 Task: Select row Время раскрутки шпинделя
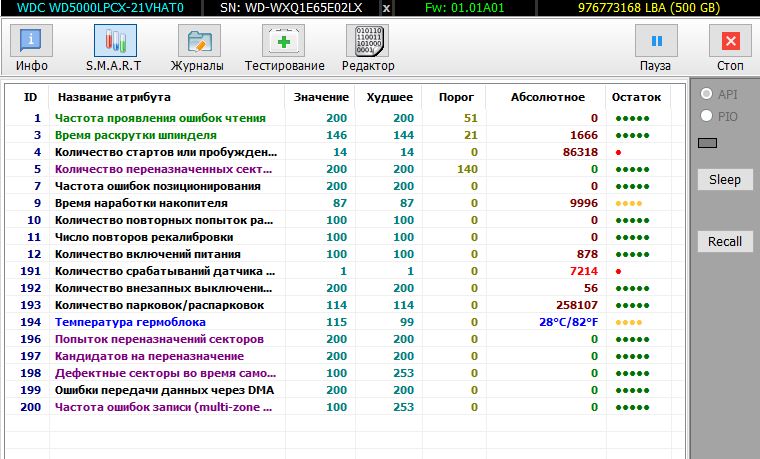coord(345,135)
